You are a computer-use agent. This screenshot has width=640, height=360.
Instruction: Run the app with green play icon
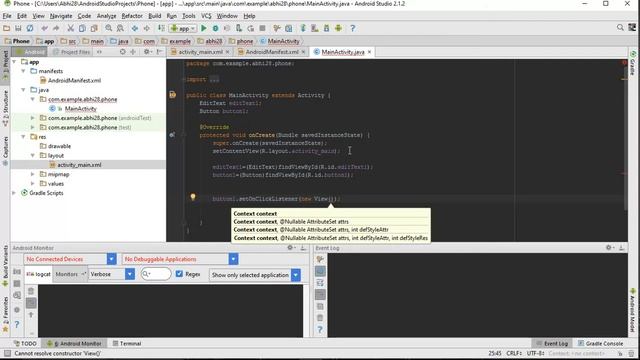[204, 28]
